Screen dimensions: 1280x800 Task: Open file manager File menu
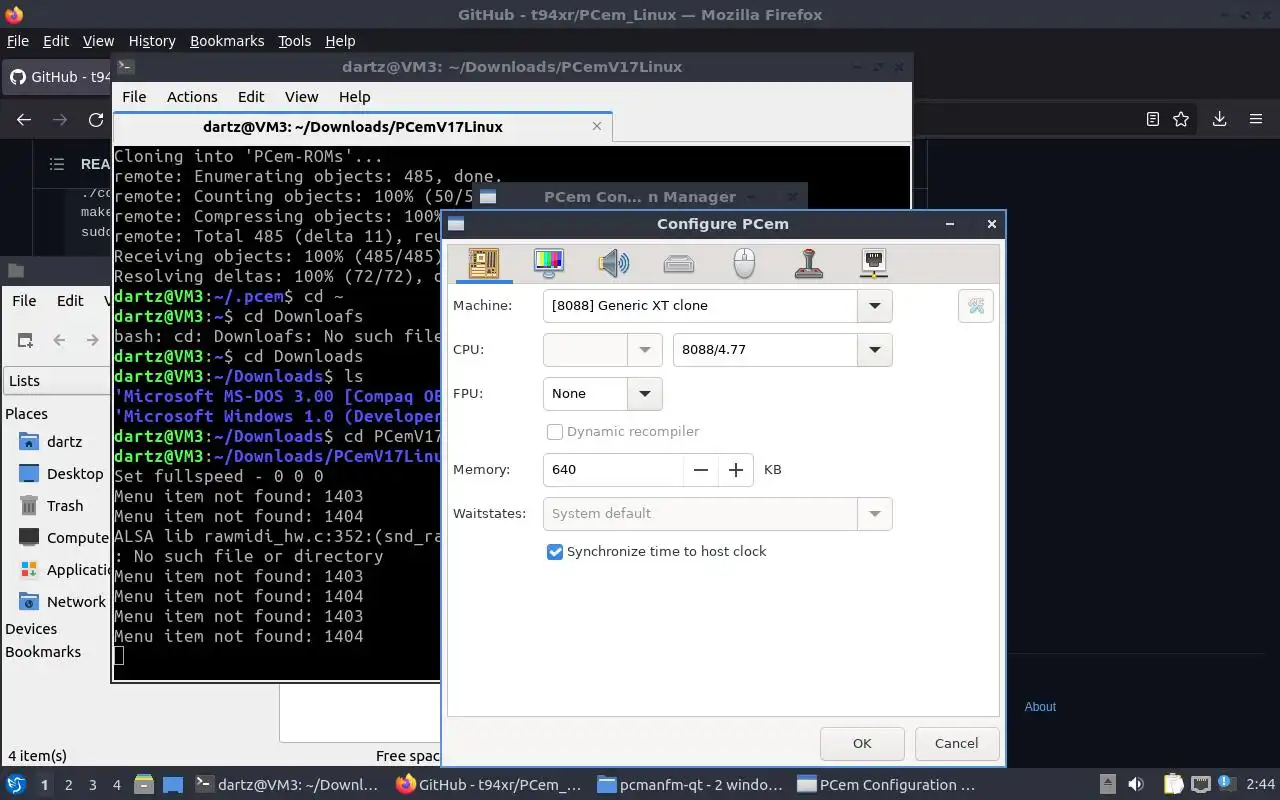pos(24,301)
